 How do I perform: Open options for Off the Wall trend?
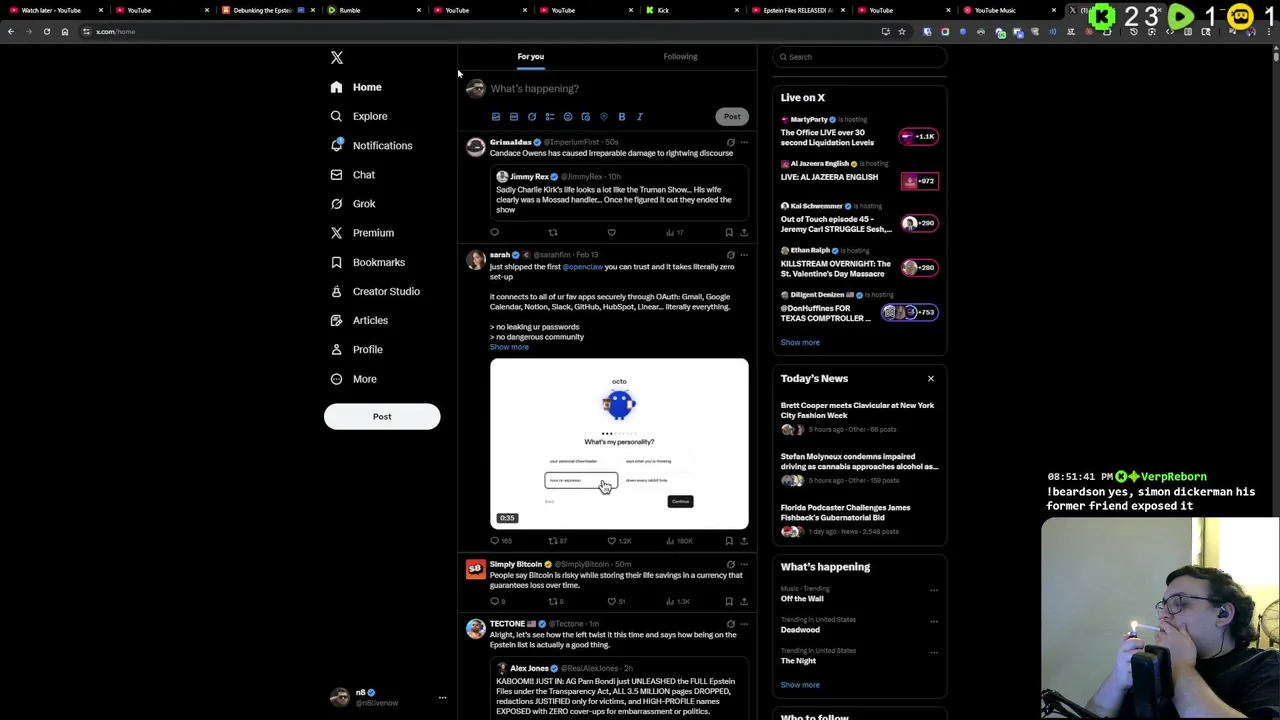934,590
